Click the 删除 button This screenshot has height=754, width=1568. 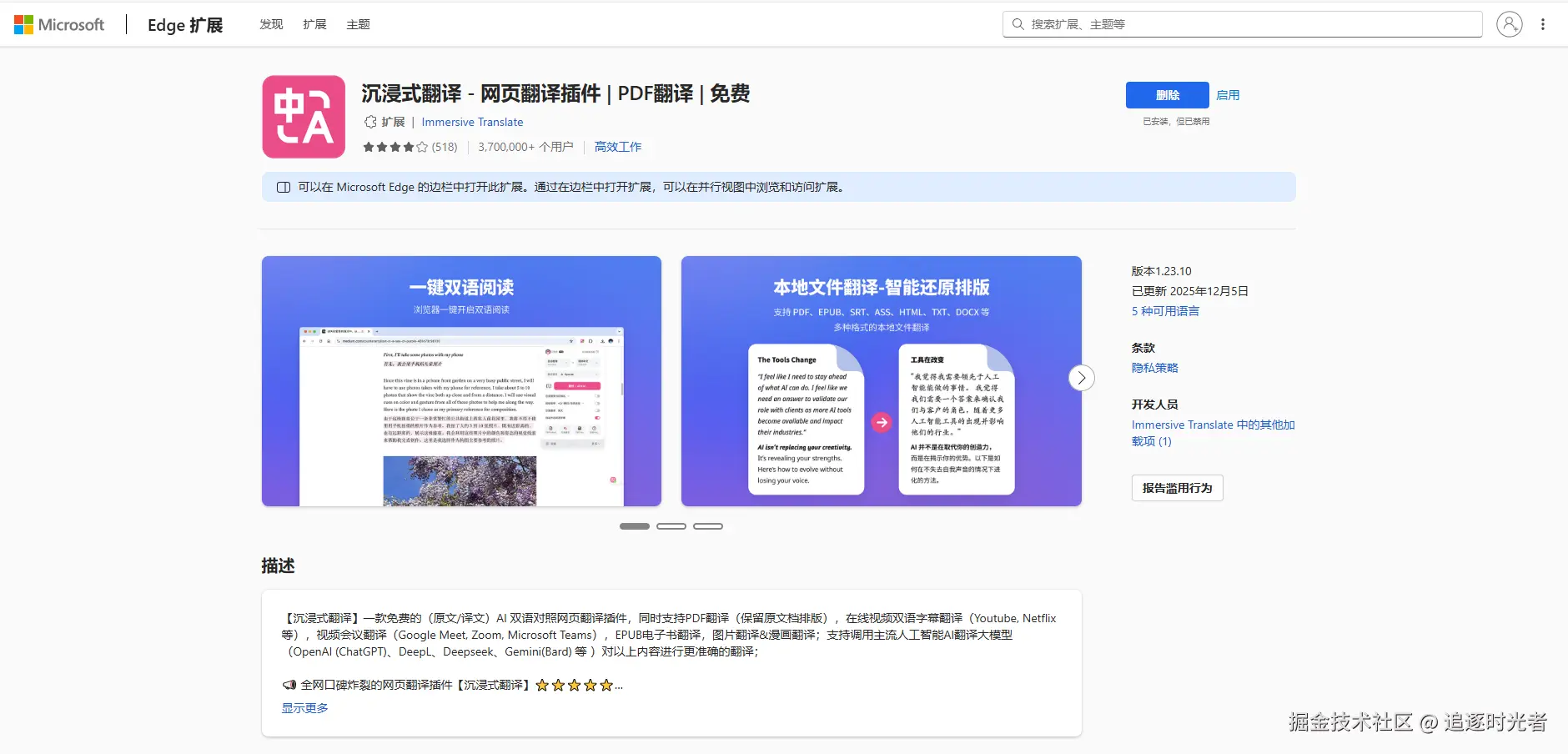pos(1167,95)
